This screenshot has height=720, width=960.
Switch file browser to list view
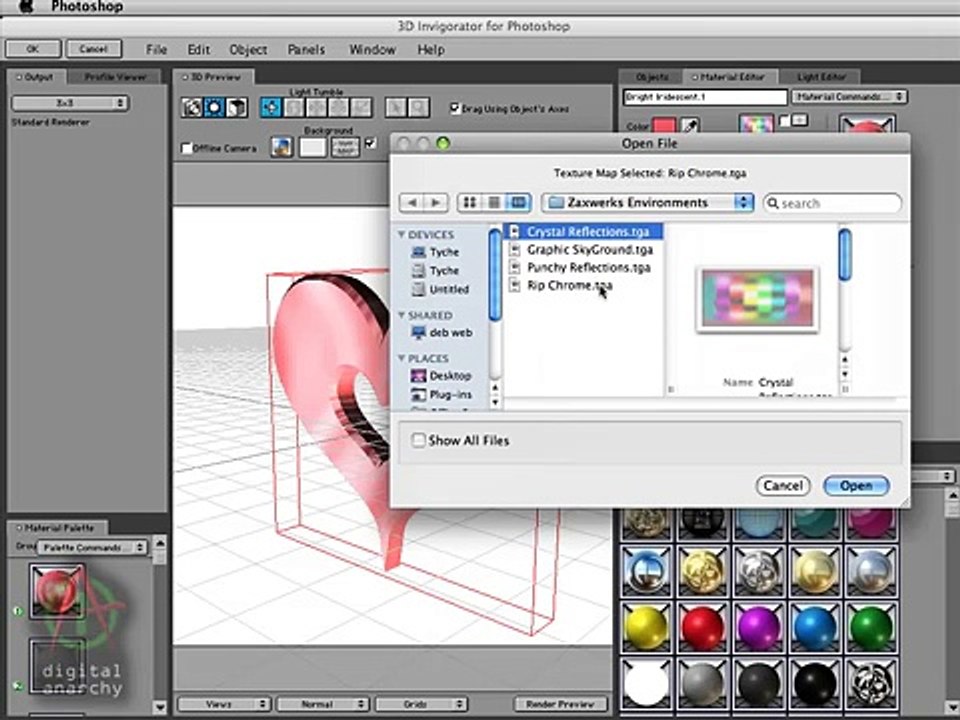494,203
